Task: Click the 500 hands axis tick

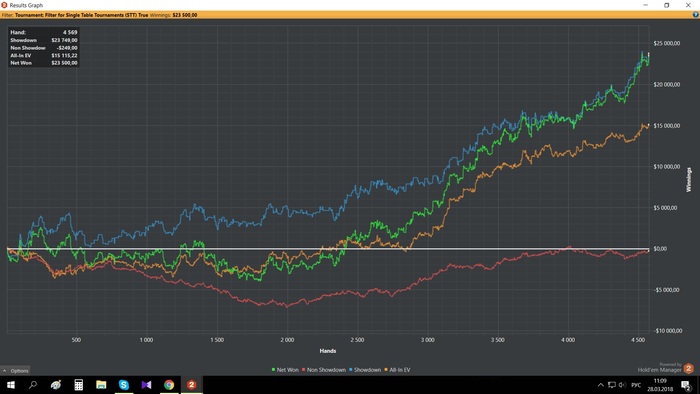Action: [x=76, y=340]
